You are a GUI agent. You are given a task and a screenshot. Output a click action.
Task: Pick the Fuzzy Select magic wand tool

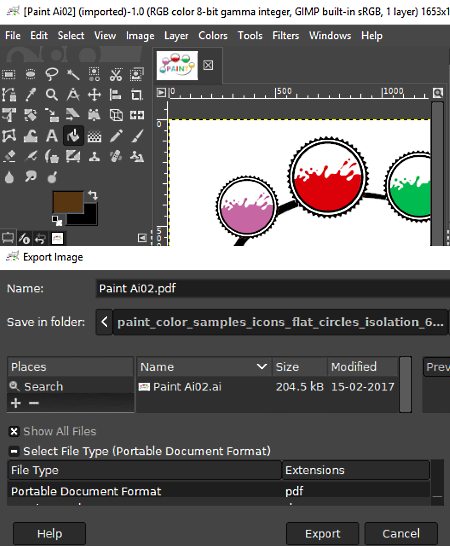[x=73, y=74]
